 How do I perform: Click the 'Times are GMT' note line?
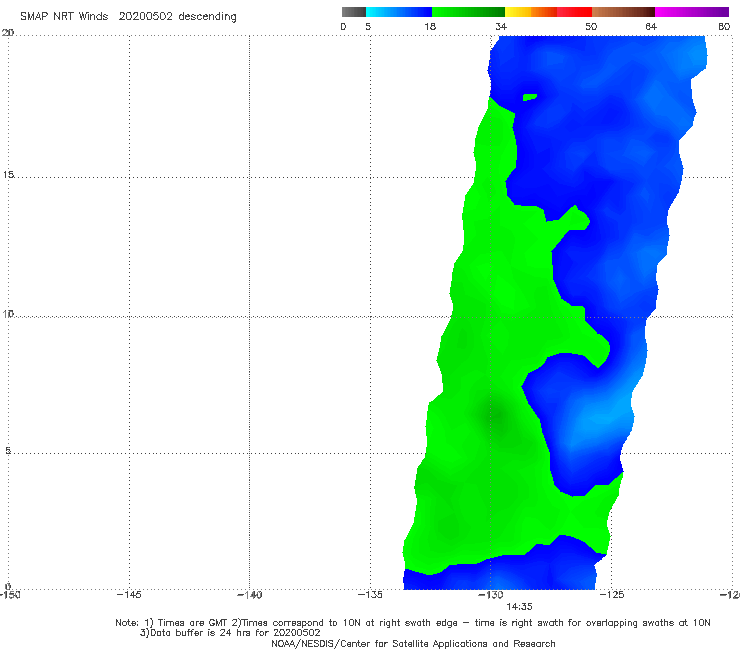point(413,623)
